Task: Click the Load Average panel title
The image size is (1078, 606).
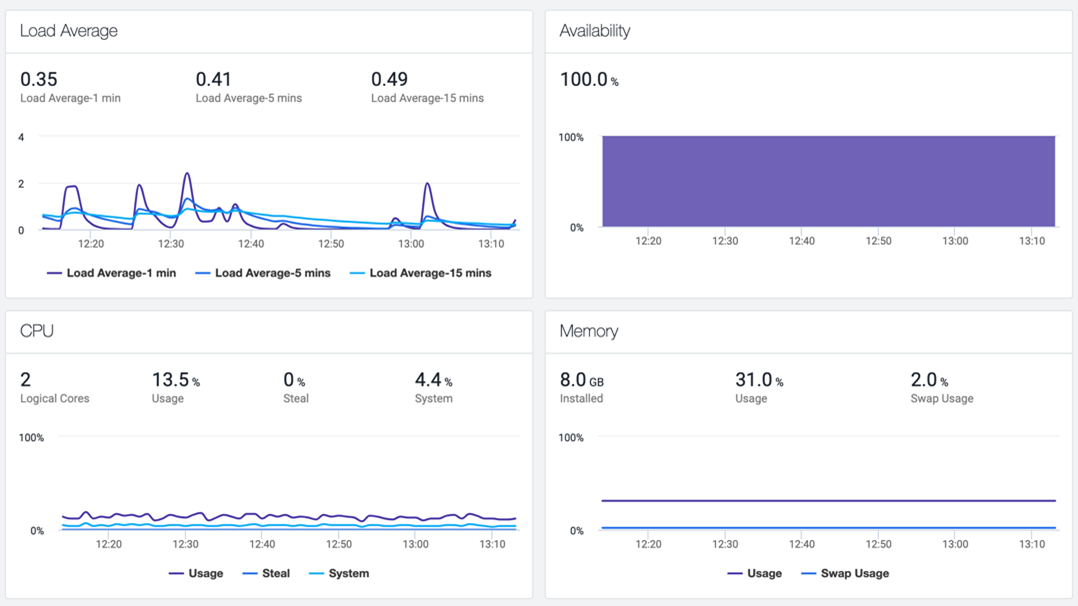Action: click(x=69, y=31)
